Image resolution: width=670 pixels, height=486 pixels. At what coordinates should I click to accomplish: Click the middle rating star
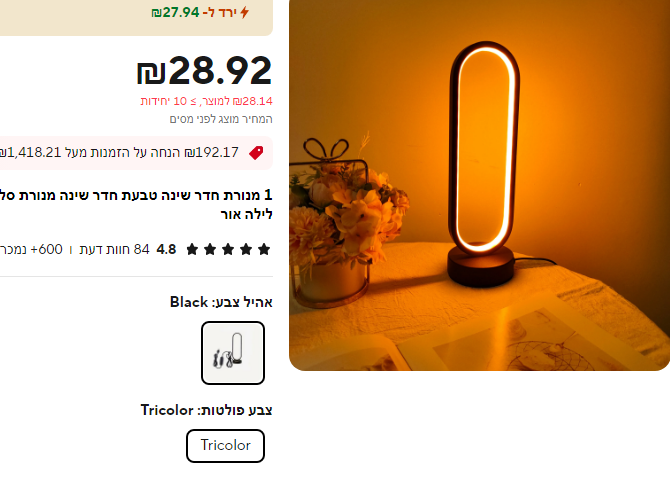(x=228, y=249)
